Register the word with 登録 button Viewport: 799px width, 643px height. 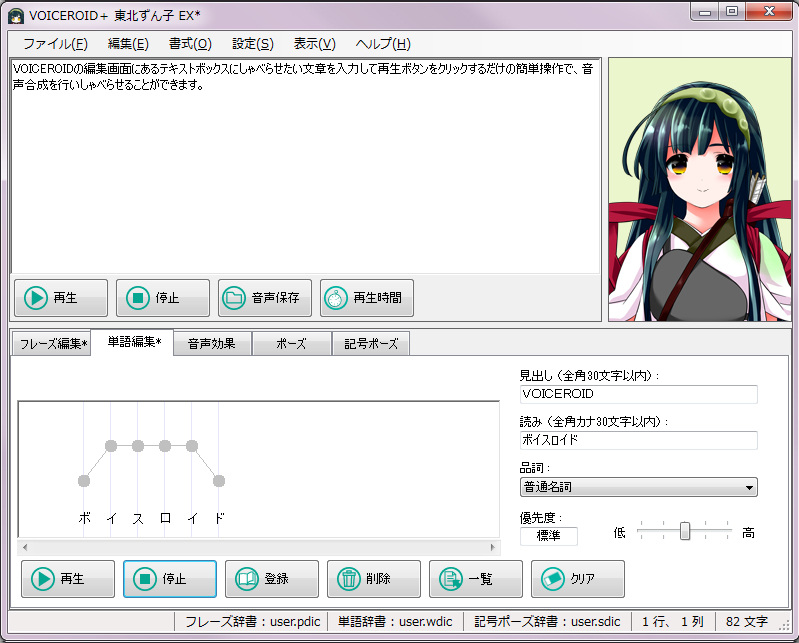(272, 579)
